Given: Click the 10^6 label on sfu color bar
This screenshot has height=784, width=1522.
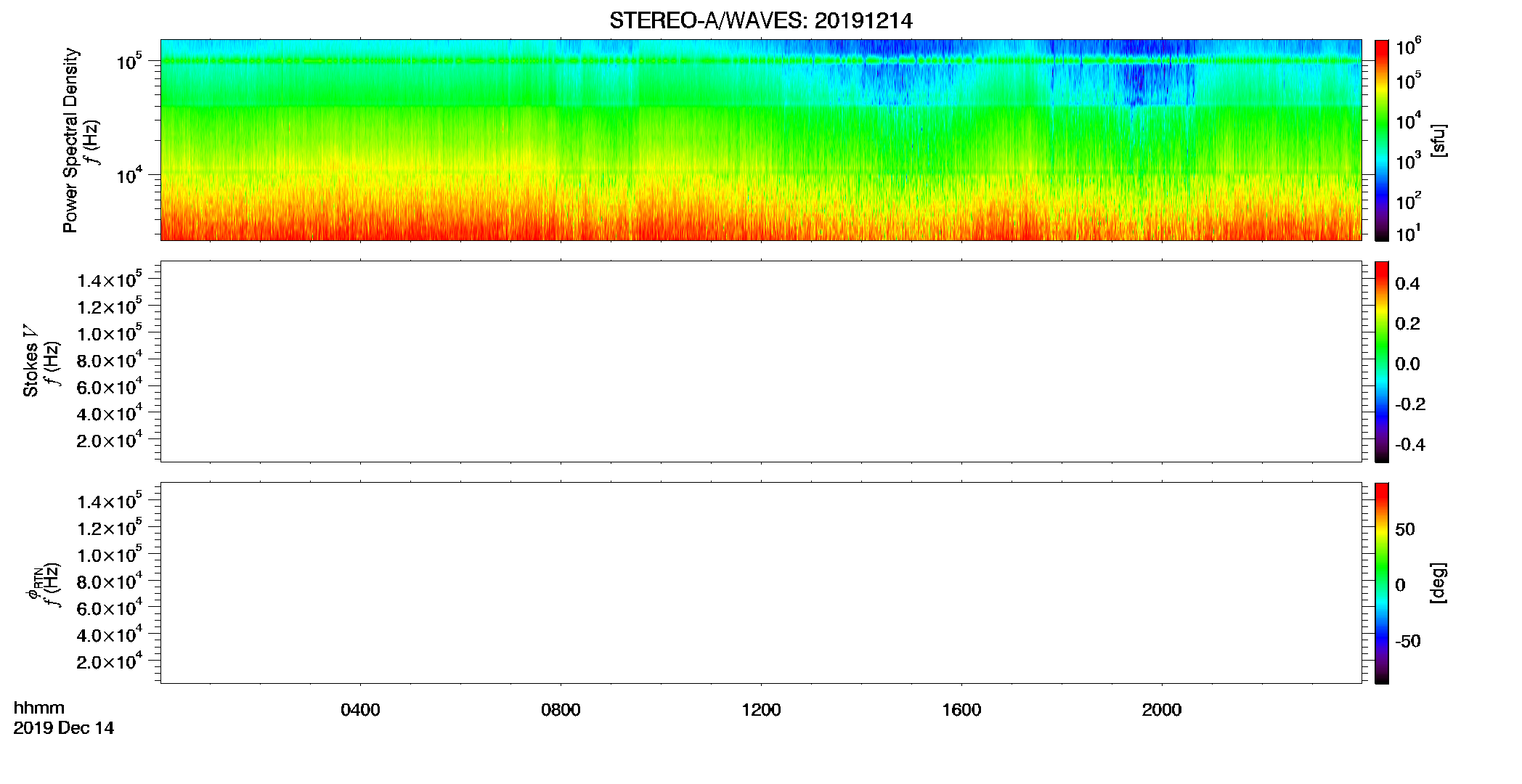Looking at the screenshot, I should (x=1408, y=47).
